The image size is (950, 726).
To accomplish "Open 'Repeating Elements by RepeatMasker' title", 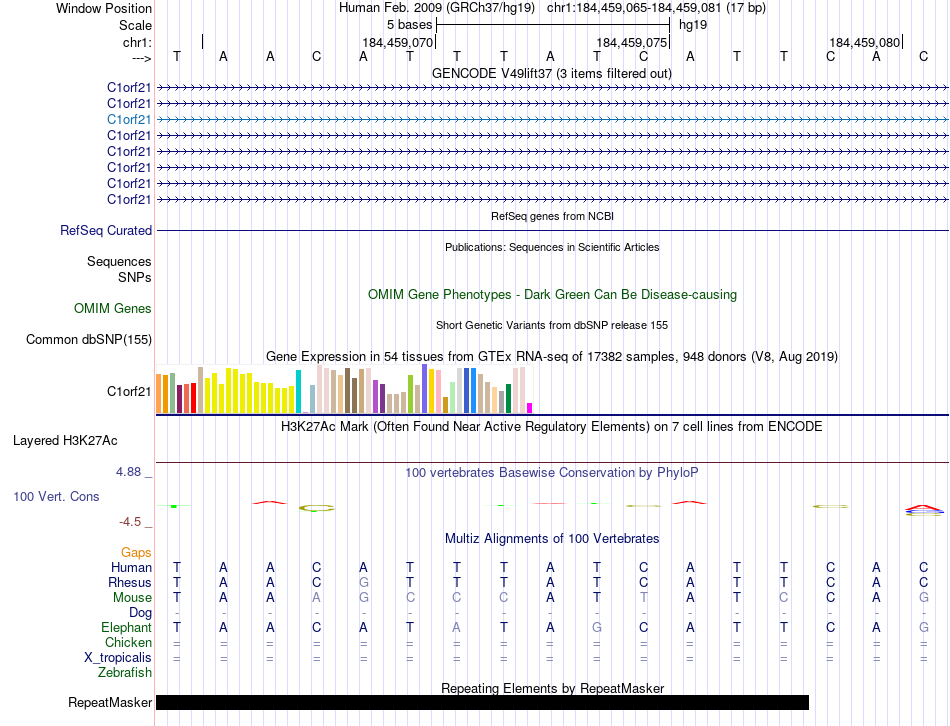I will [x=553, y=688].
